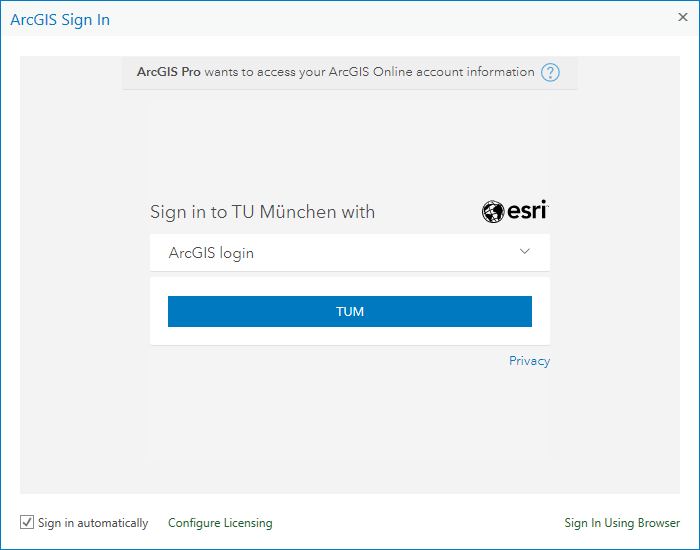Toggle the Sign in automatically checkbox
Screen dimensions: 700x550
[27, 522]
